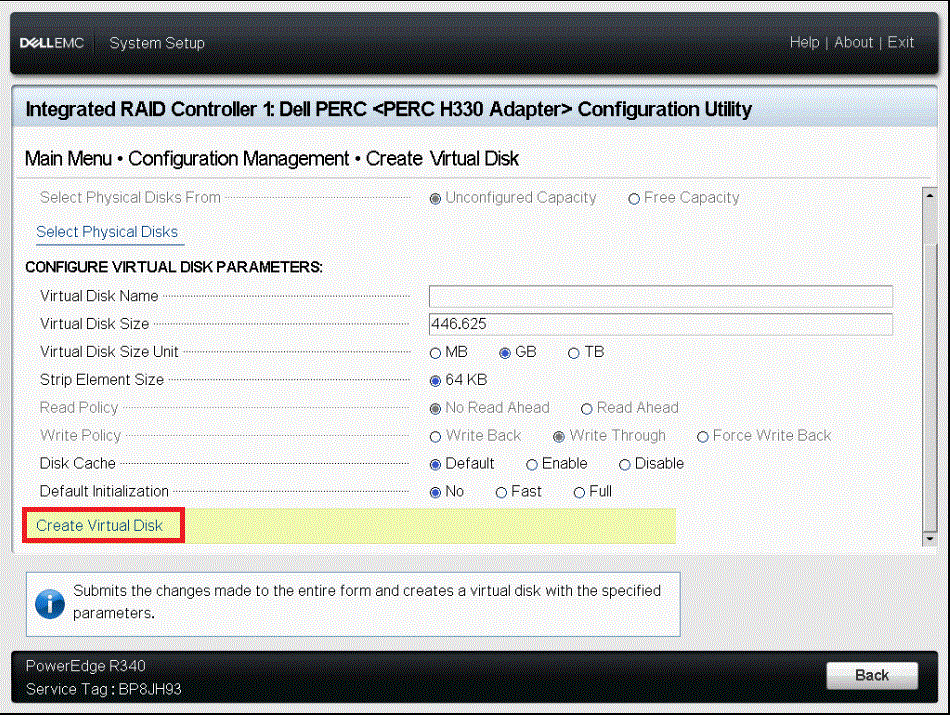The image size is (950, 715).
Task: Click the blue information icon
Action: [x=50, y=604]
